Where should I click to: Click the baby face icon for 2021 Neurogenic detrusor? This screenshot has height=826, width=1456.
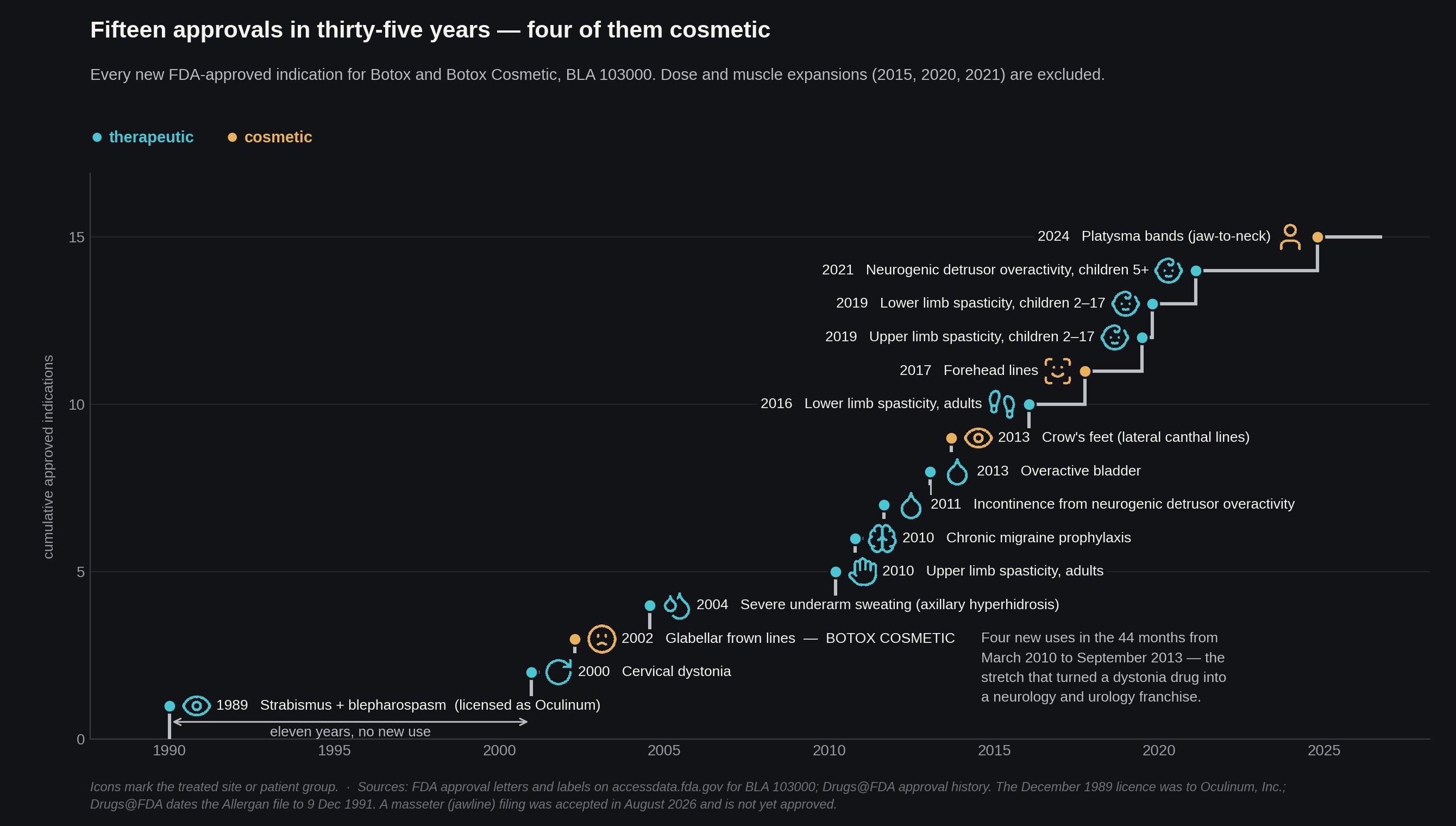1169,271
